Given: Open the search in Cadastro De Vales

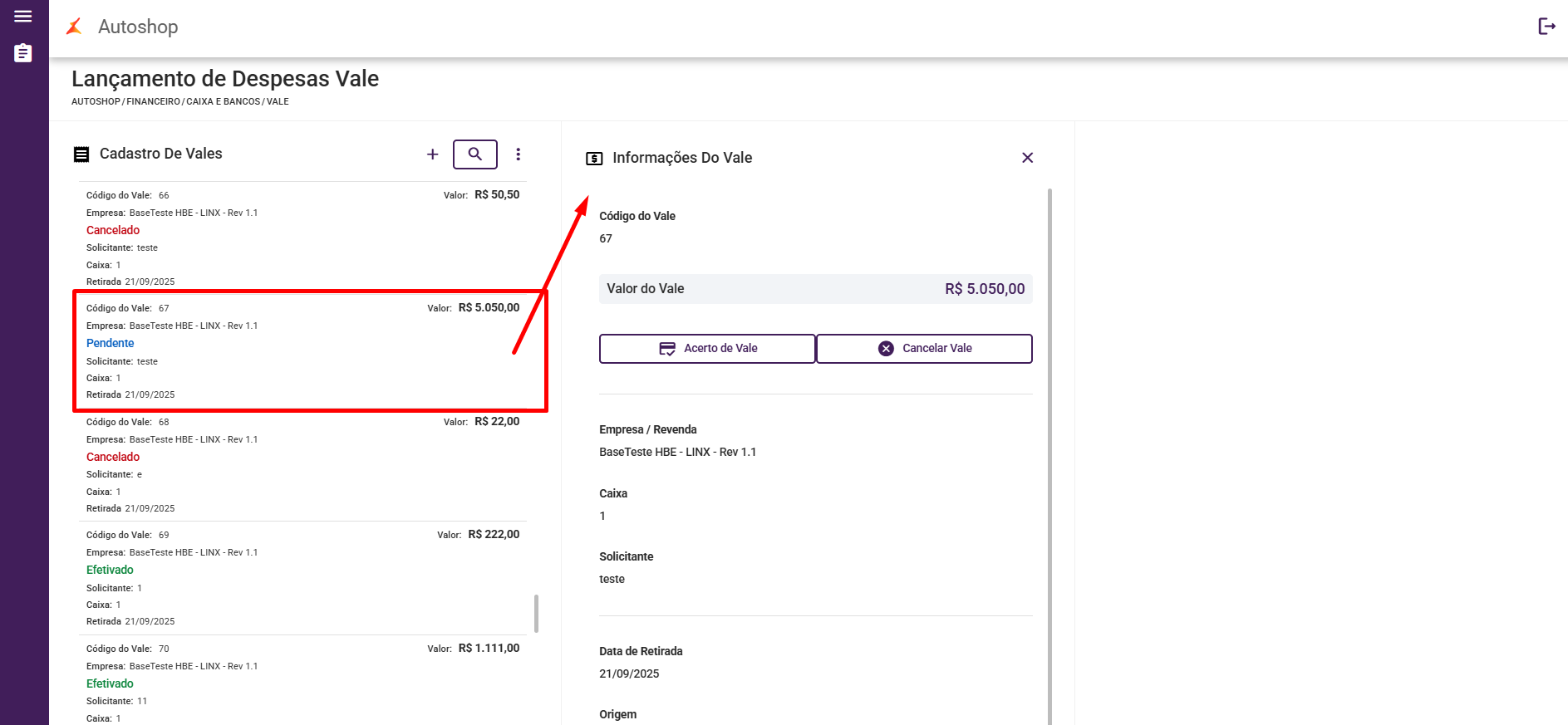Looking at the screenshot, I should (475, 154).
